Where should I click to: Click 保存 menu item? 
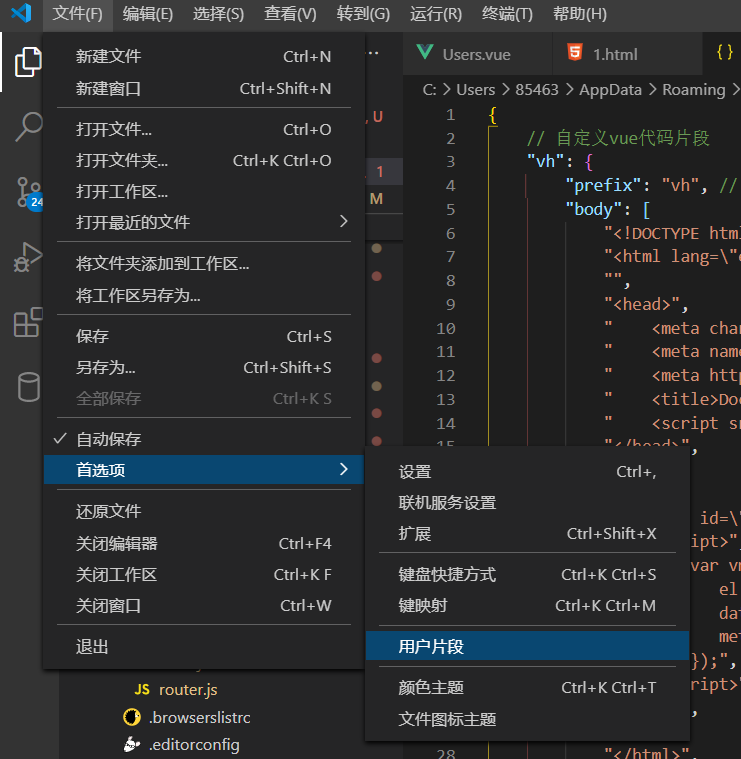pyautogui.click(x=203, y=336)
